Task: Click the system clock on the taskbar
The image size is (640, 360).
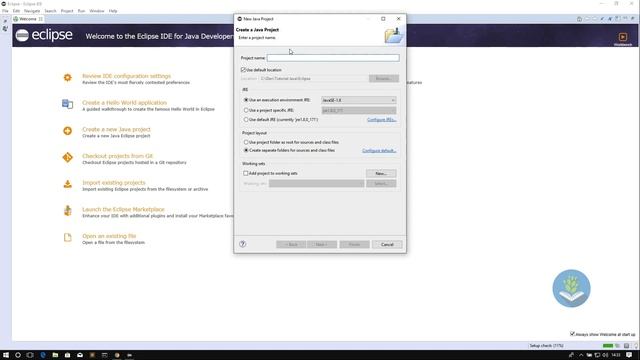Action: pyautogui.click(x=616, y=355)
